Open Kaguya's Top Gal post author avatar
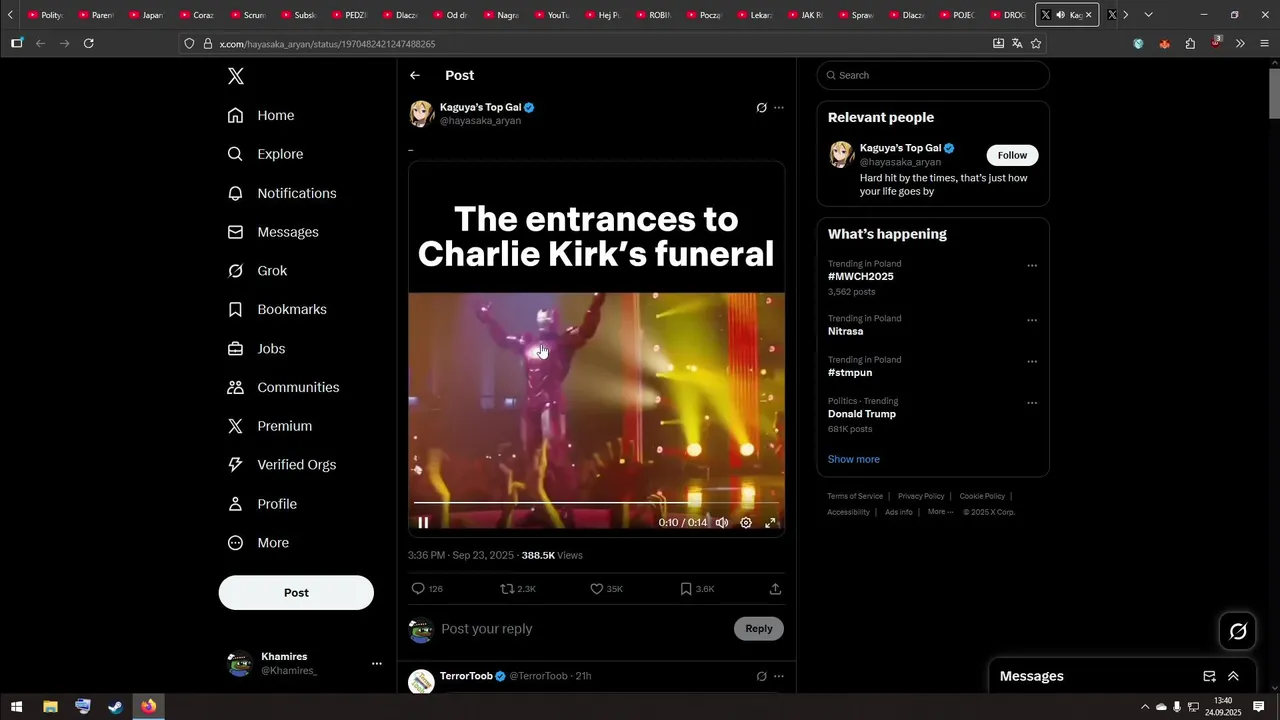Image resolution: width=1280 pixels, height=720 pixels. click(421, 114)
